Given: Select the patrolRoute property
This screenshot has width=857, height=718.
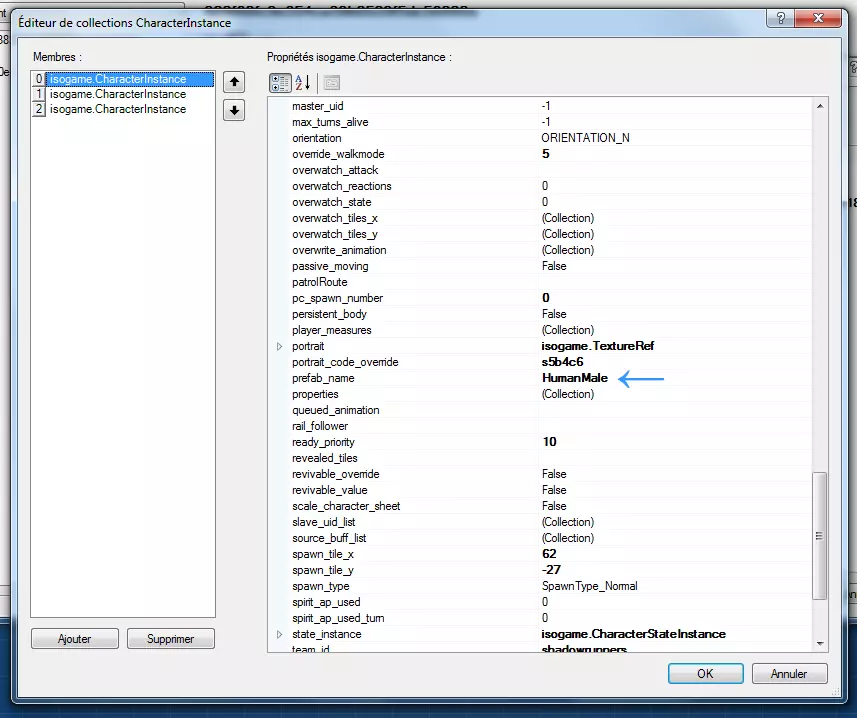Looking at the screenshot, I should tap(320, 283).
